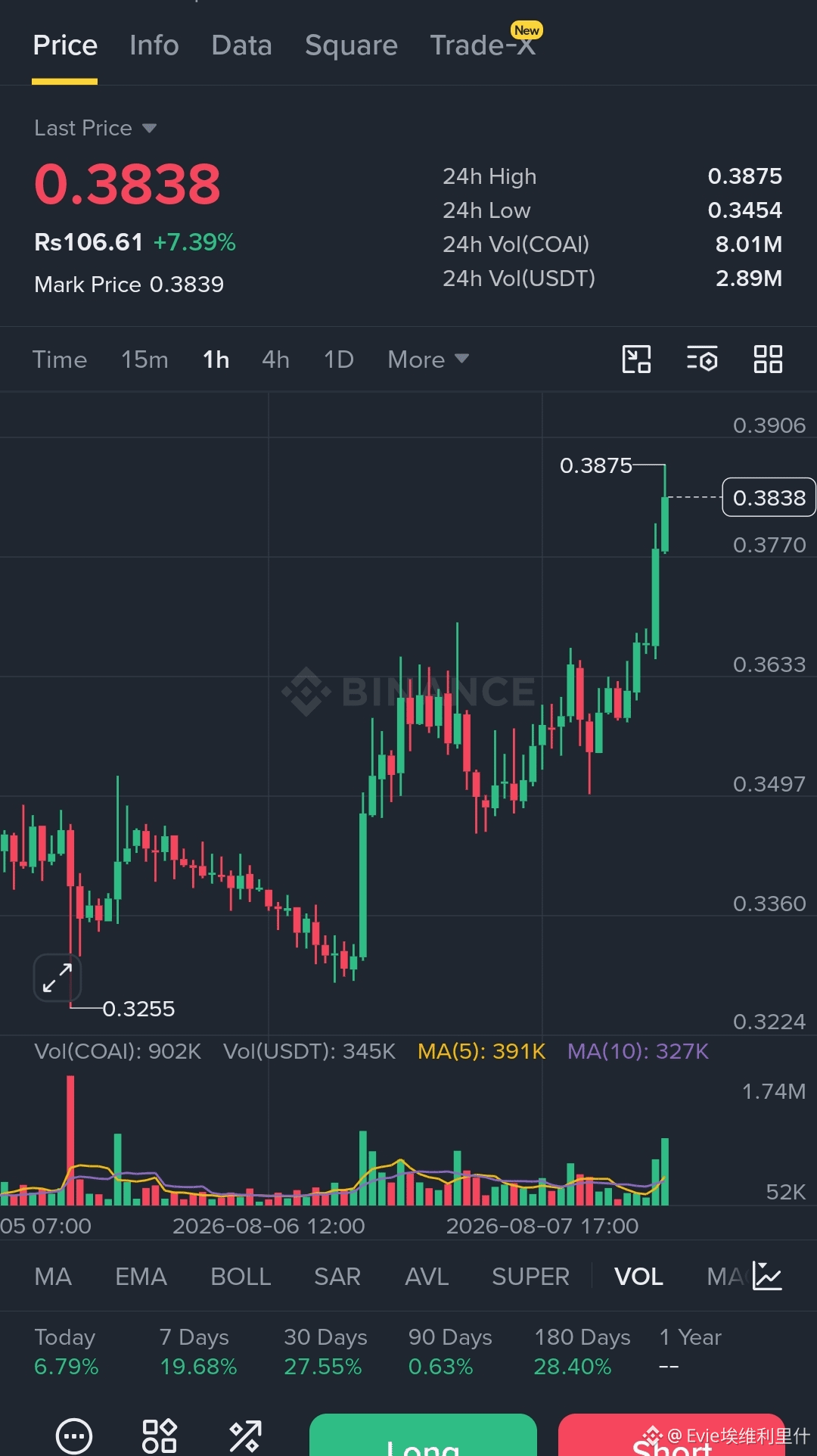Toggle the MA indicator
The height and width of the screenshot is (1456, 817).
pyautogui.click(x=53, y=1277)
